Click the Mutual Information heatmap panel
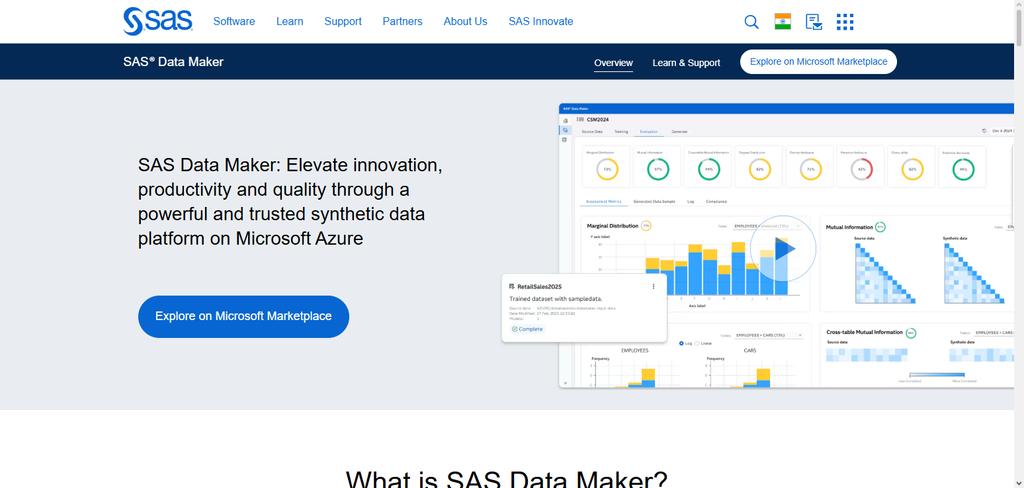The image size is (1024, 488). pyautogui.click(x=916, y=264)
